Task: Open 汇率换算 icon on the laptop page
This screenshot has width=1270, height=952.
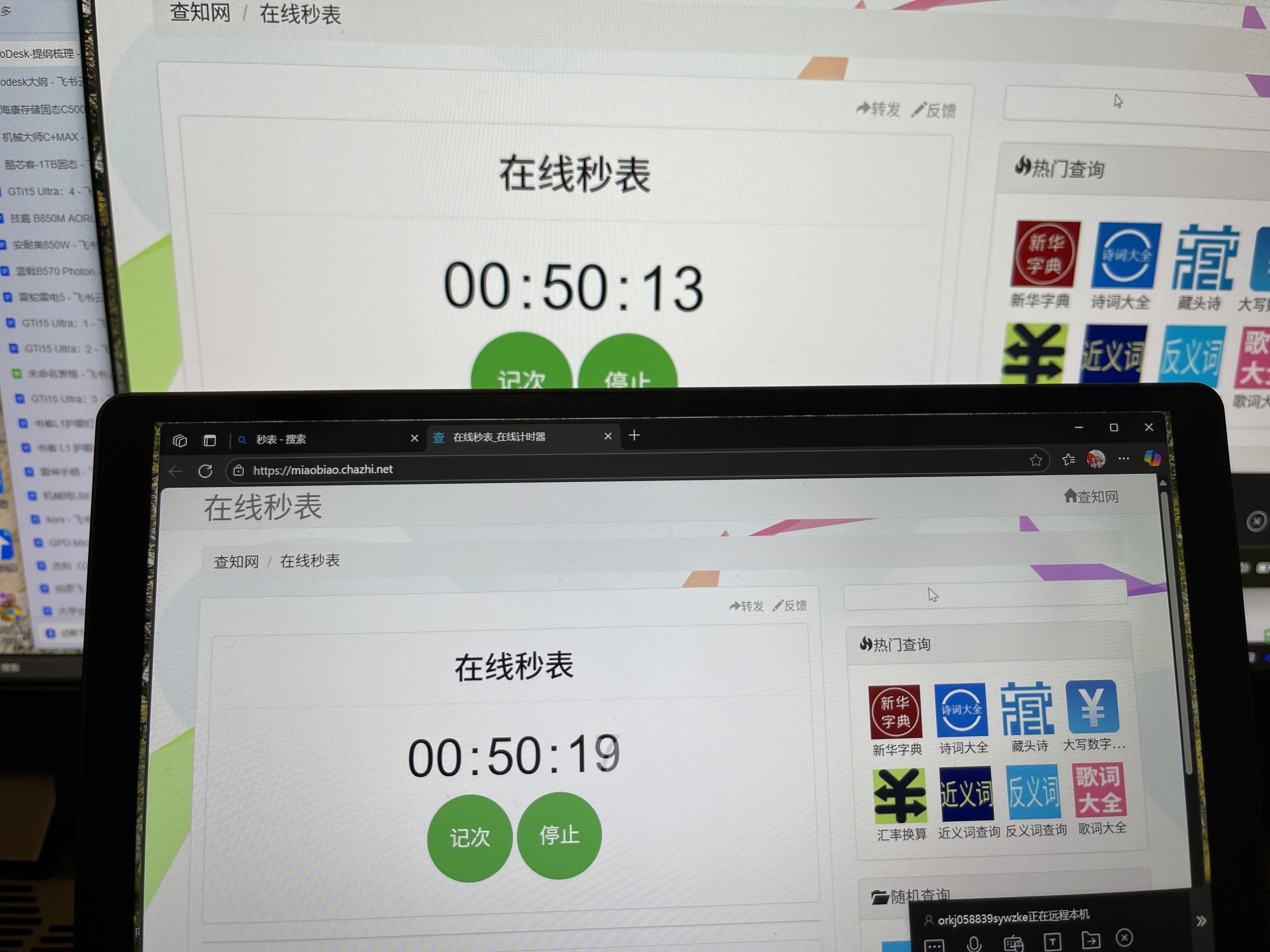Action: click(x=900, y=796)
